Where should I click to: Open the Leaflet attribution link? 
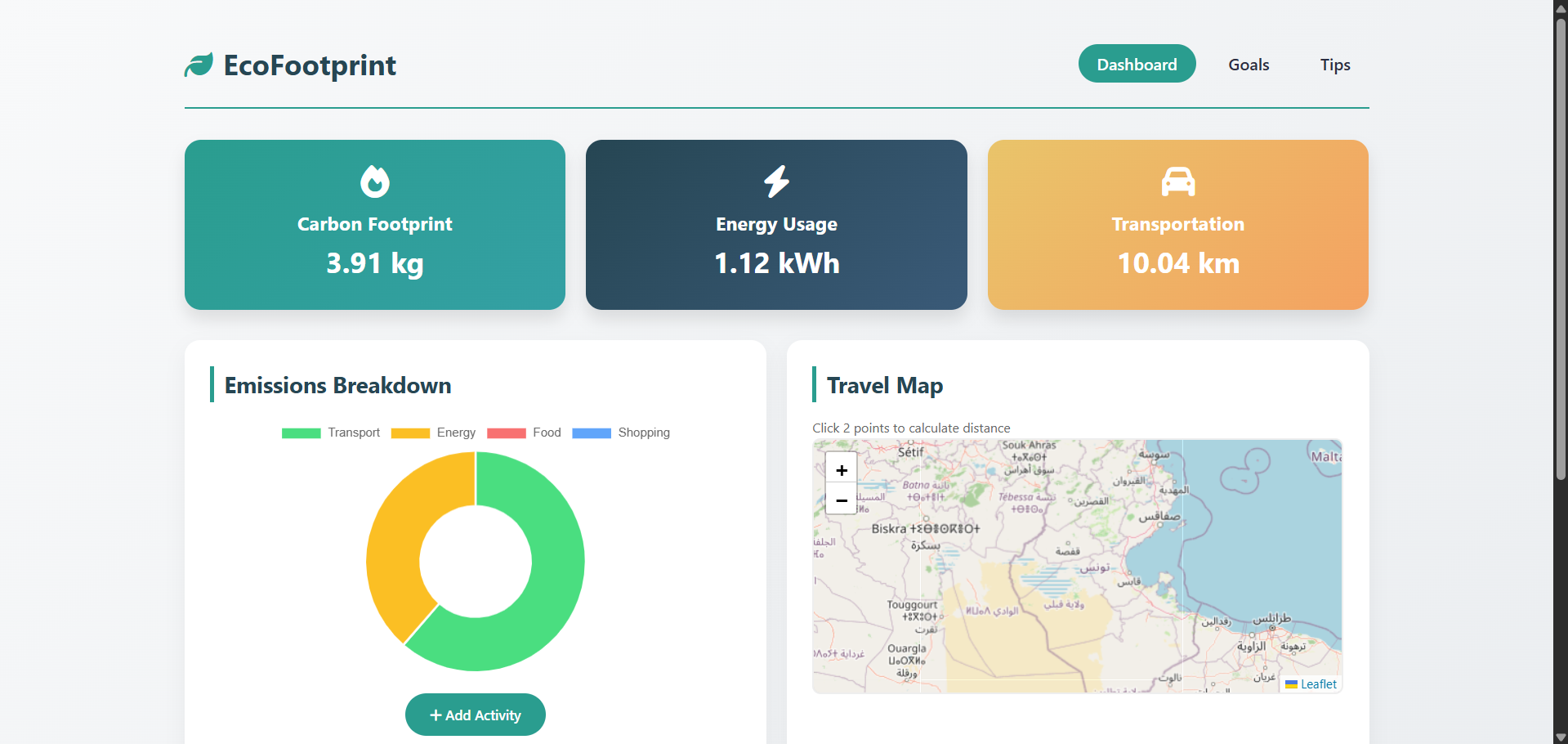pyautogui.click(x=1318, y=684)
